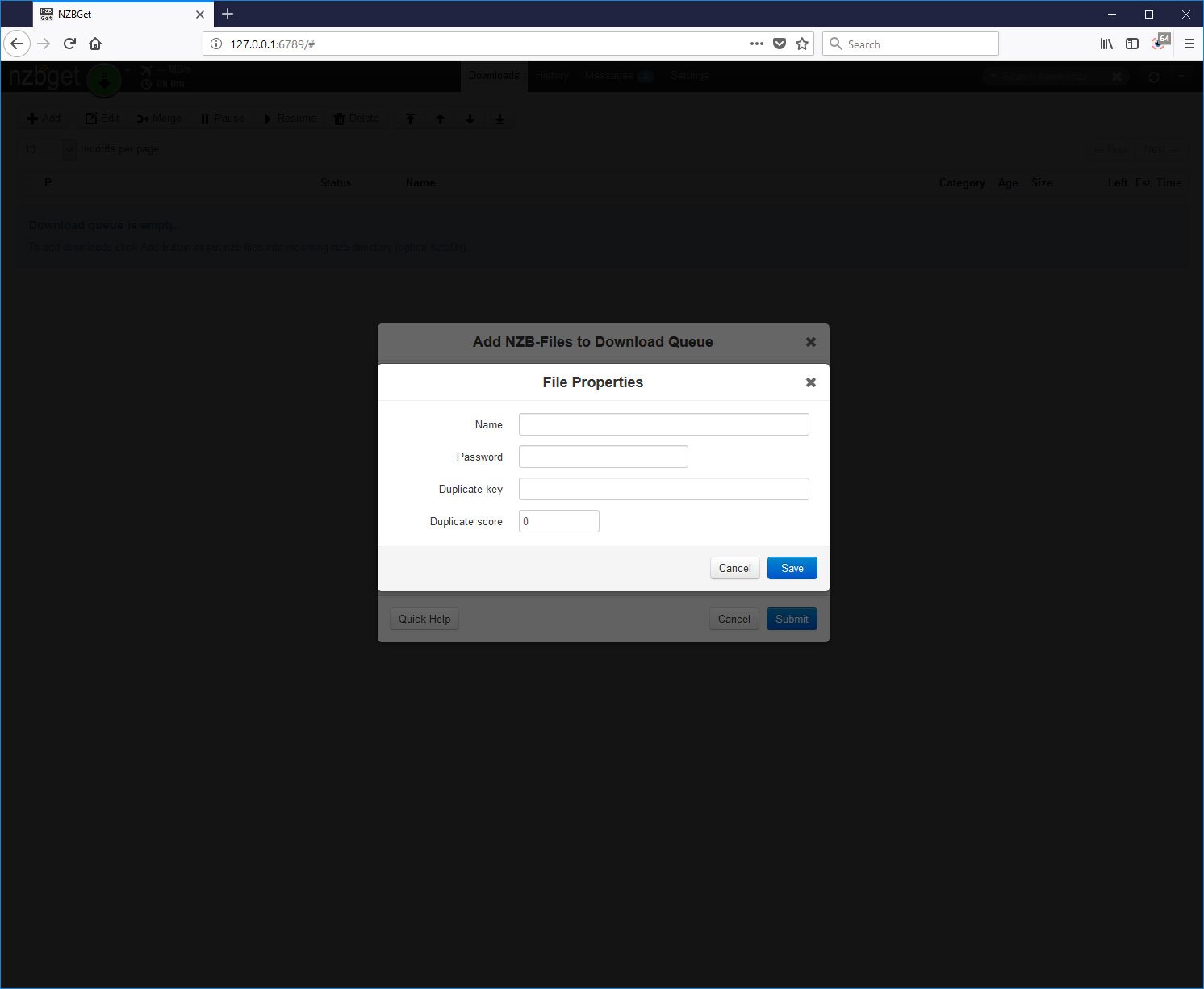Open the refresh options dropdown arrow
The height and width of the screenshot is (989, 1204).
coord(1181,76)
